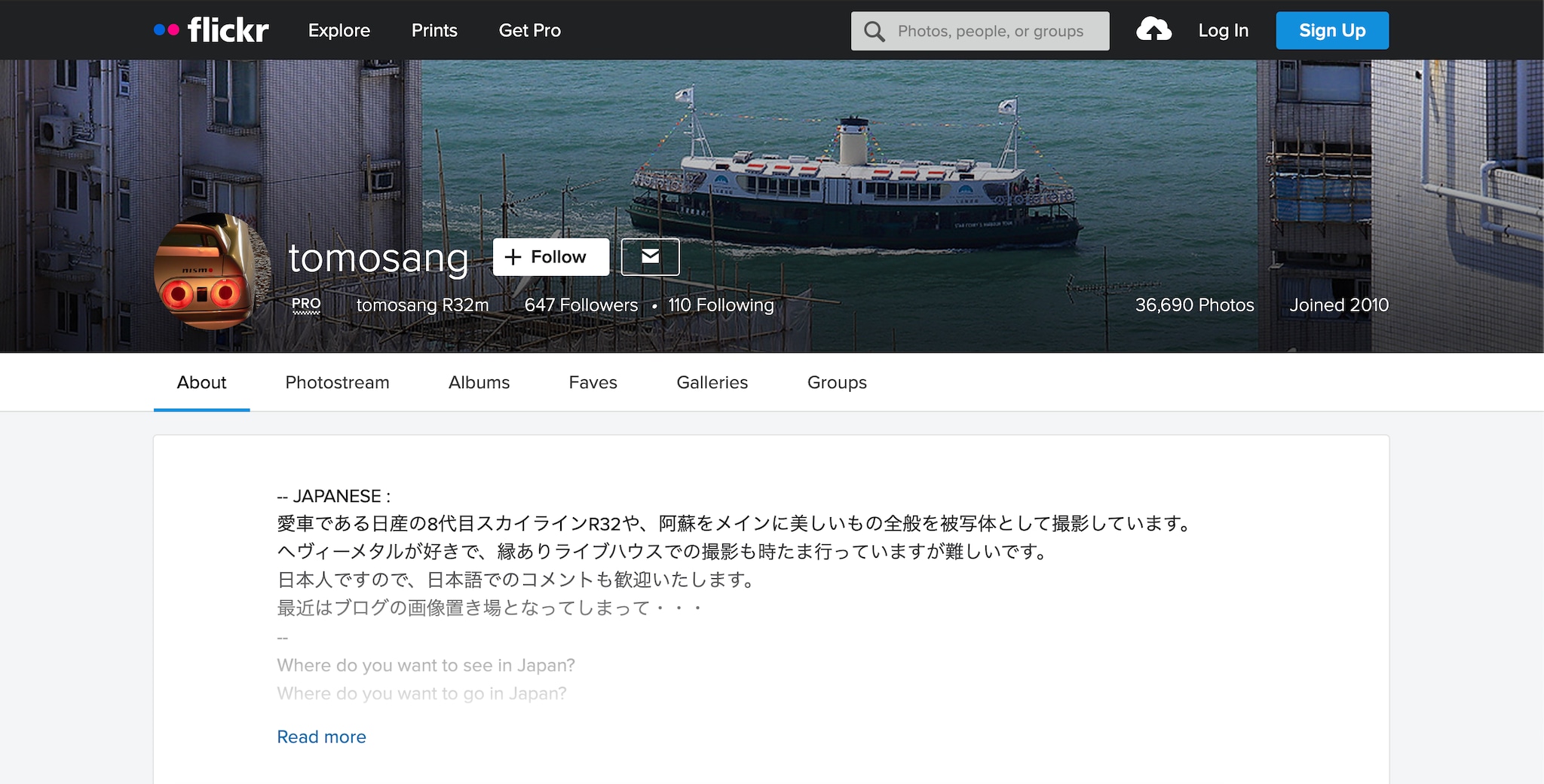Click 'Where do you want to see in Japan?' text

426,665
